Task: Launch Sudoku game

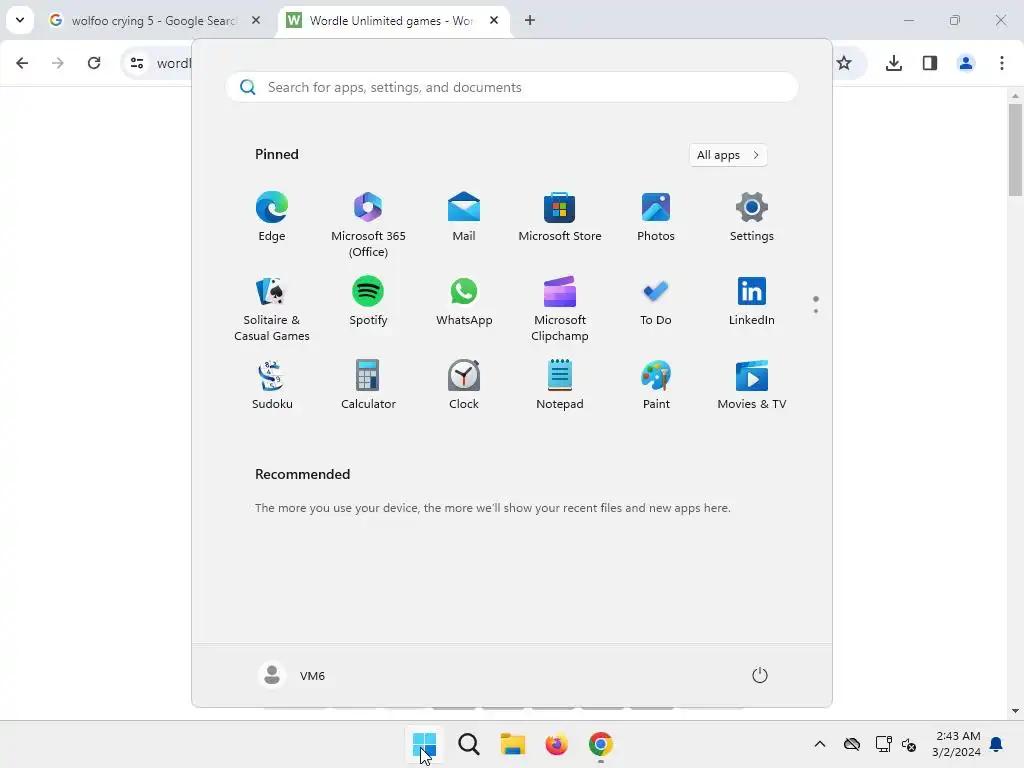Action: [272, 385]
